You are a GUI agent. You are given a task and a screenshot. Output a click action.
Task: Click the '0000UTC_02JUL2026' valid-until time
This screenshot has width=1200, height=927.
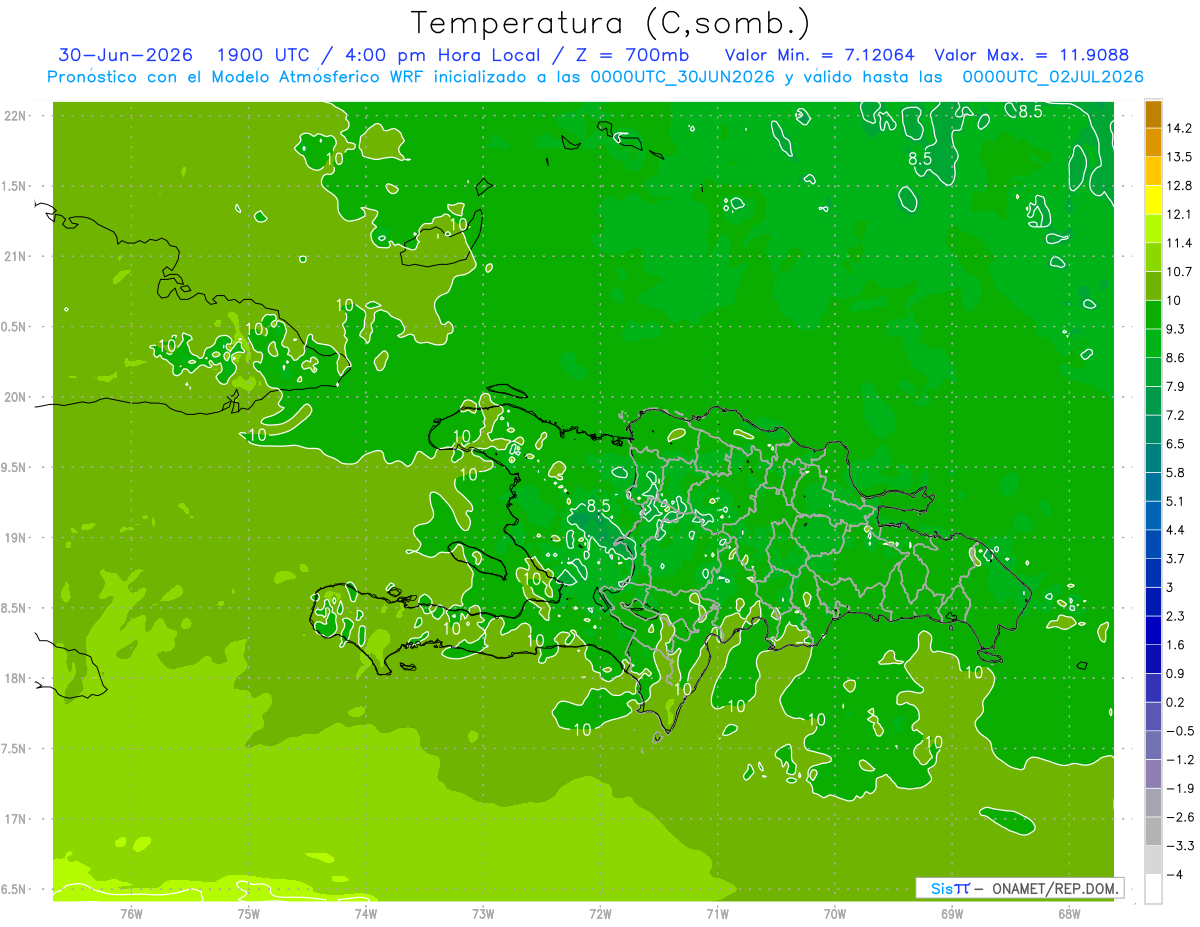tap(1053, 77)
